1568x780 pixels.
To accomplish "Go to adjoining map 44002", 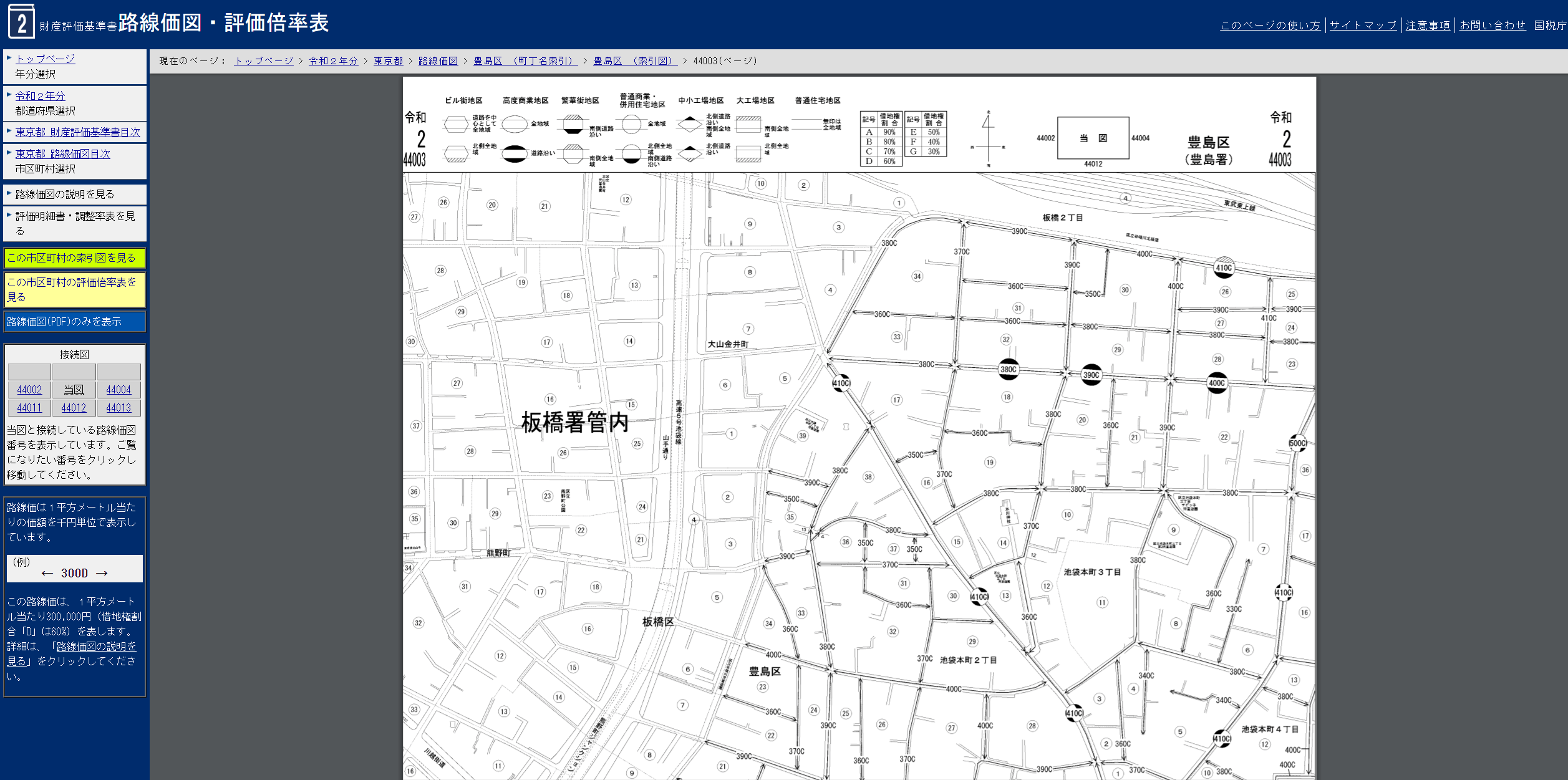I will pos(29,390).
